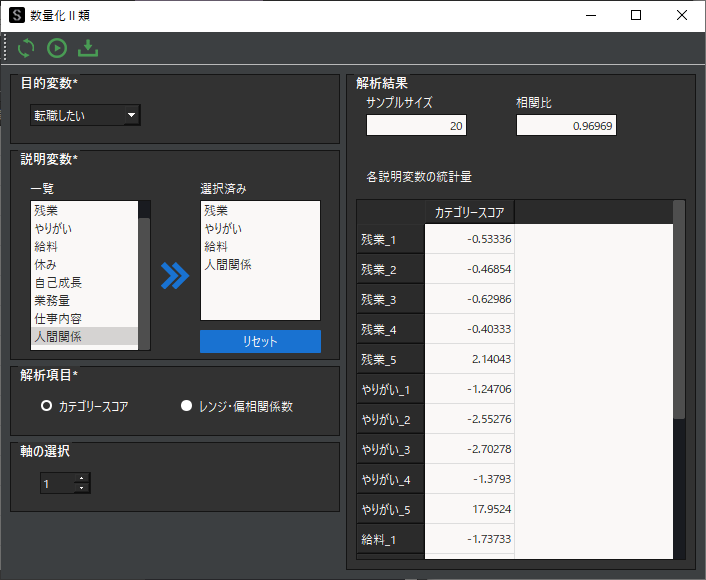Click the cell value -1.24706
The width and height of the screenshot is (706, 580).
pyautogui.click(x=470, y=389)
